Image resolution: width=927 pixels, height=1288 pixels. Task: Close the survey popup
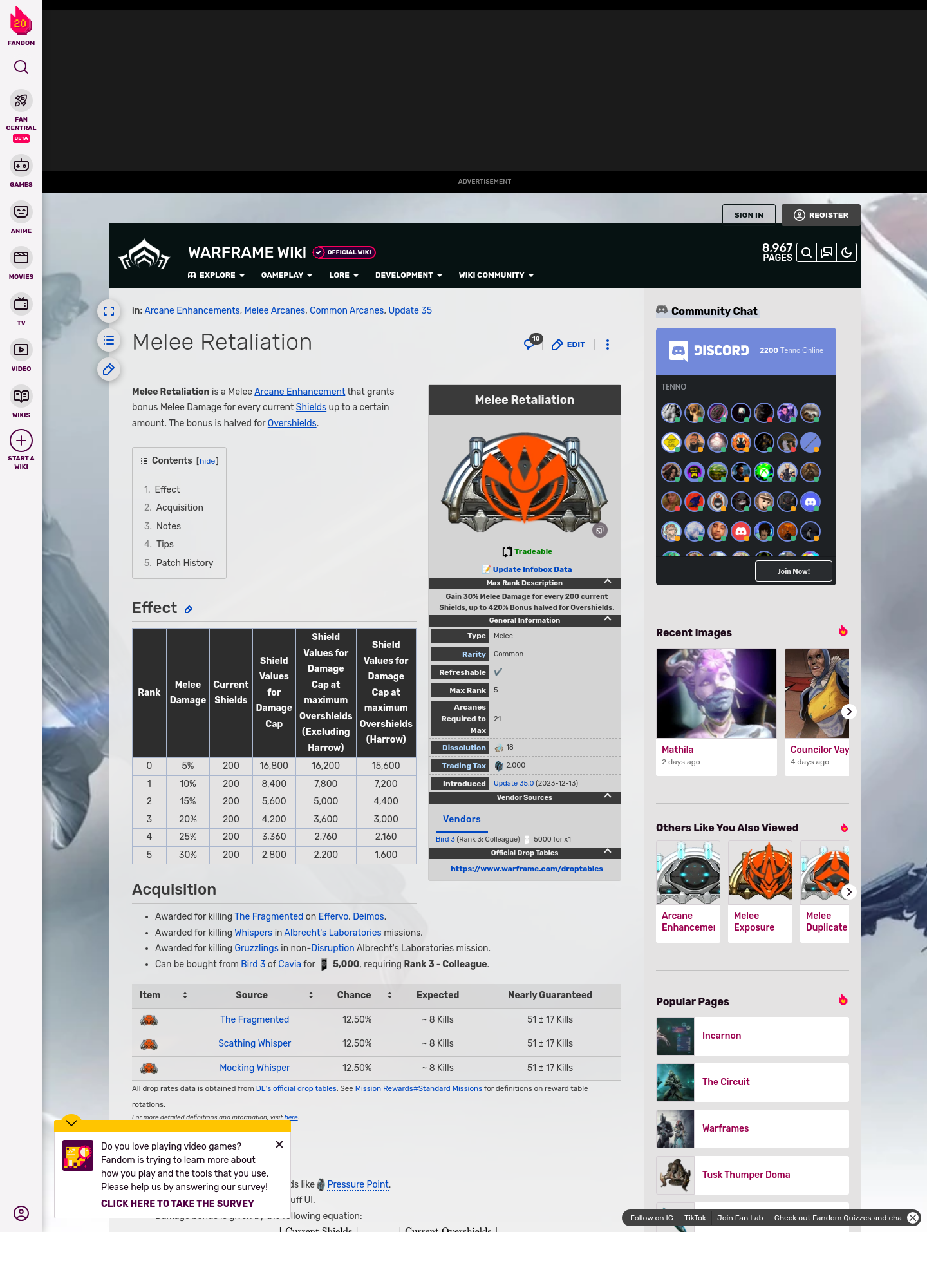pos(279,1144)
